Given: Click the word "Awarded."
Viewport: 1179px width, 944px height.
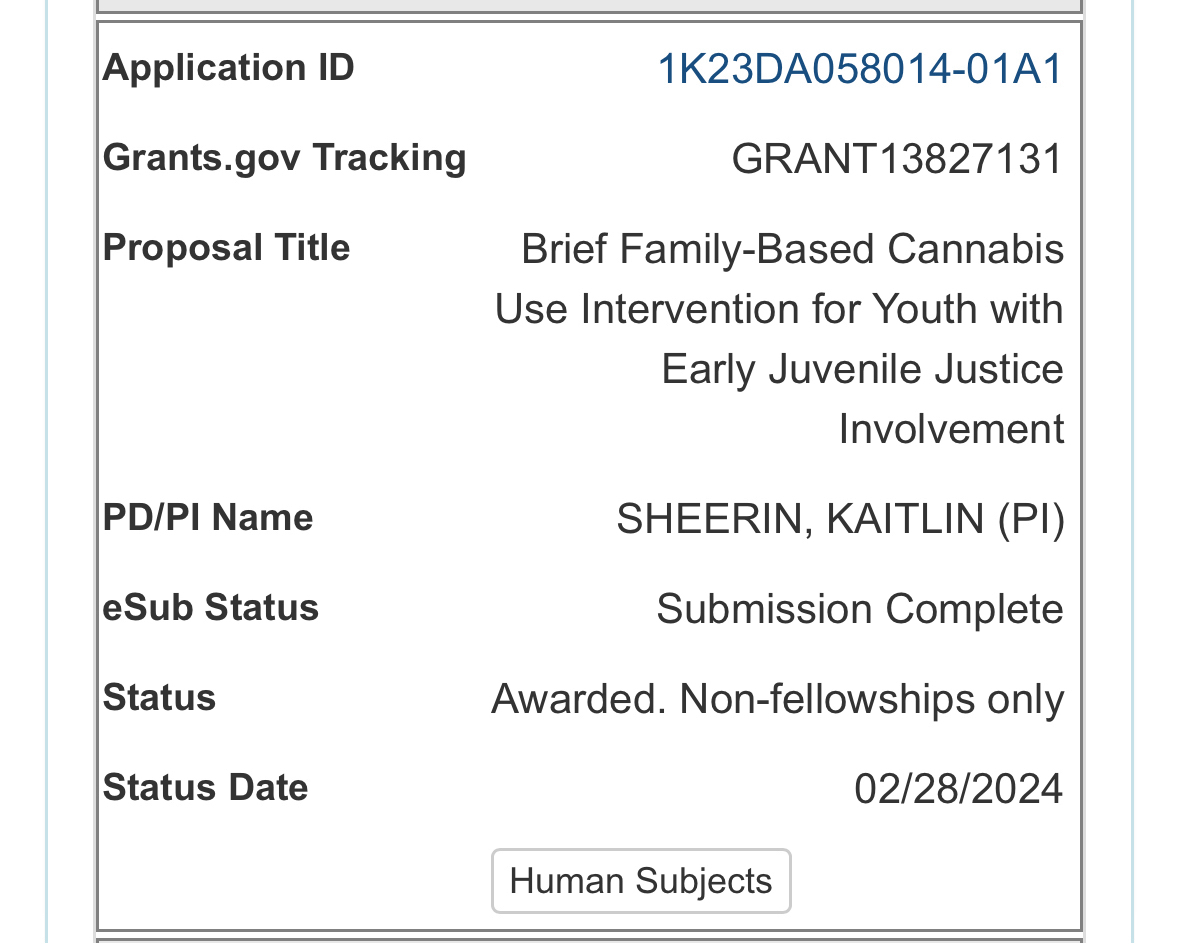Looking at the screenshot, I should (578, 699).
